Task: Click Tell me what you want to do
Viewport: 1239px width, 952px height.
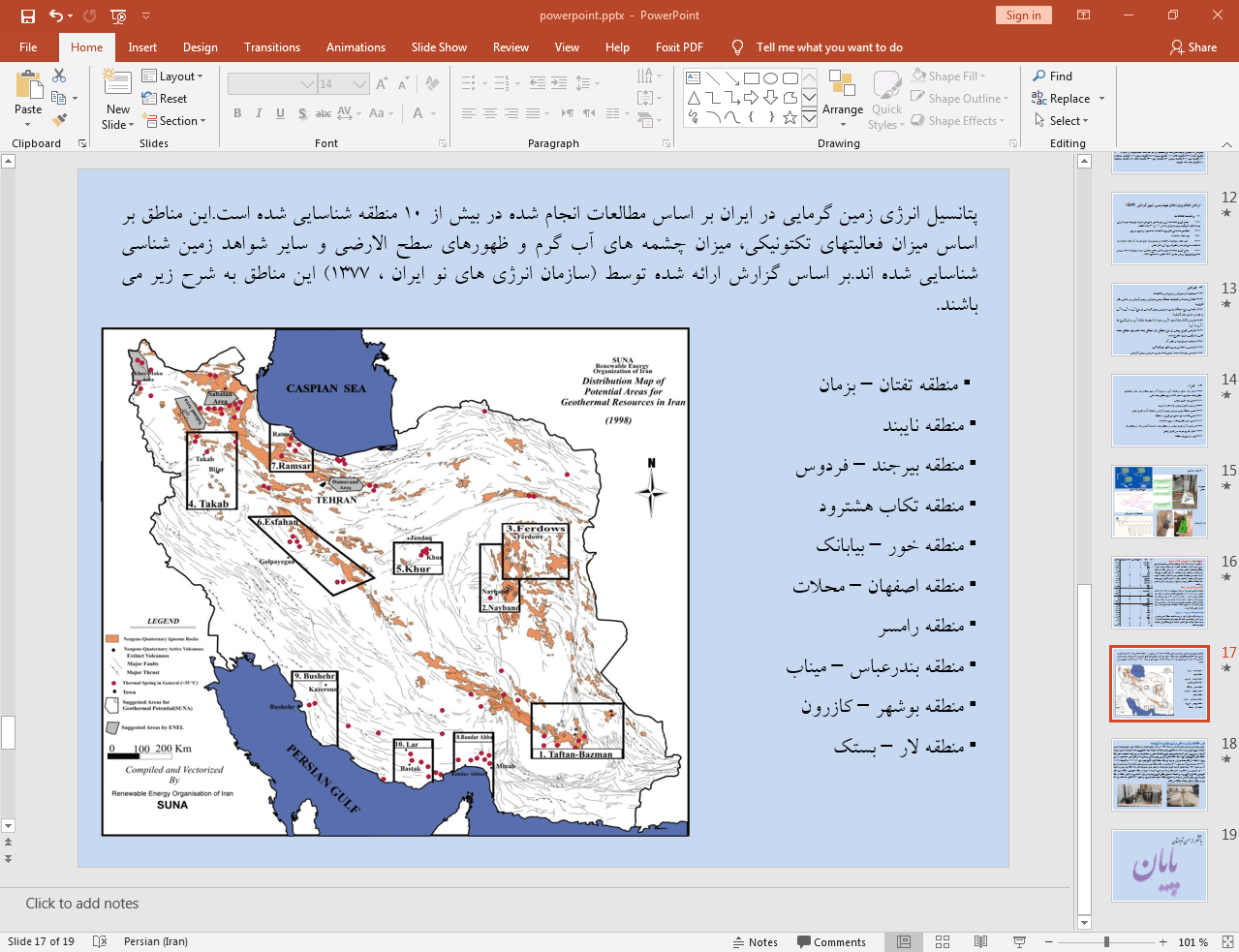Action: (x=829, y=46)
